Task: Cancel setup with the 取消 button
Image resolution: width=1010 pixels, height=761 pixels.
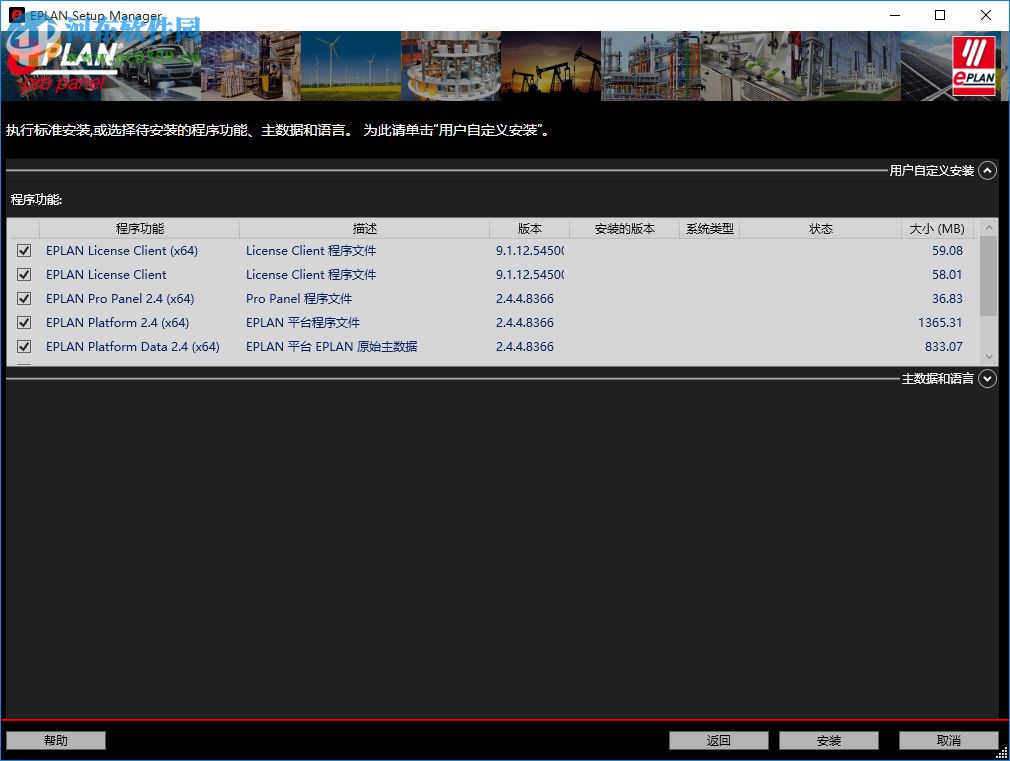Action: pyautogui.click(x=948, y=740)
